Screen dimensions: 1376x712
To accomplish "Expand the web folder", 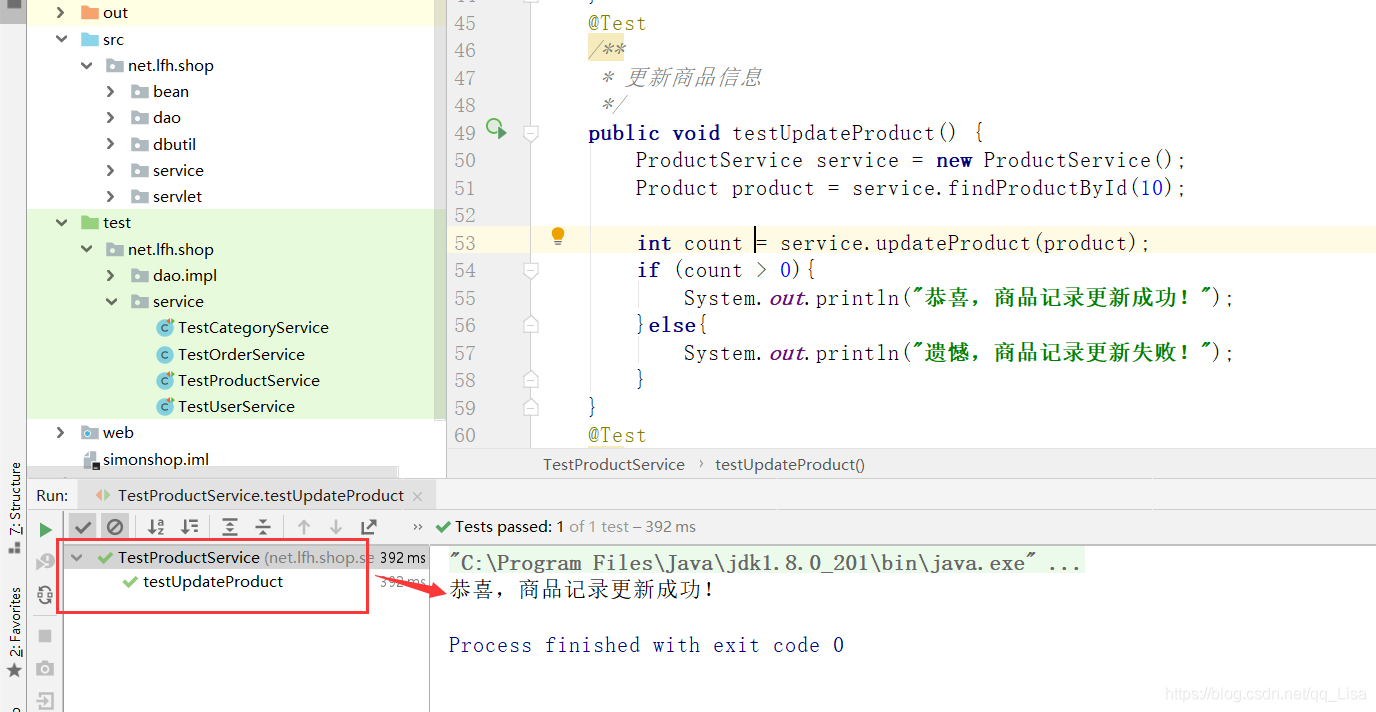I will pos(61,432).
